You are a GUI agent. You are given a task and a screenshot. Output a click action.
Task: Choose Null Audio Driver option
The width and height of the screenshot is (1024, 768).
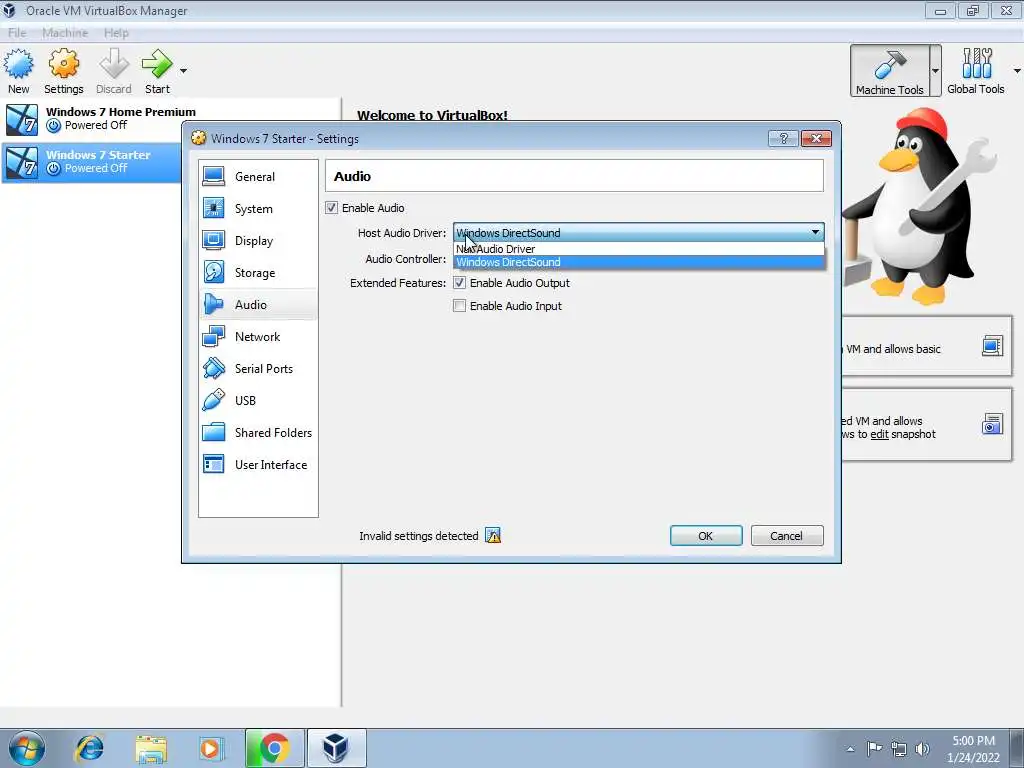pyautogui.click(x=638, y=249)
